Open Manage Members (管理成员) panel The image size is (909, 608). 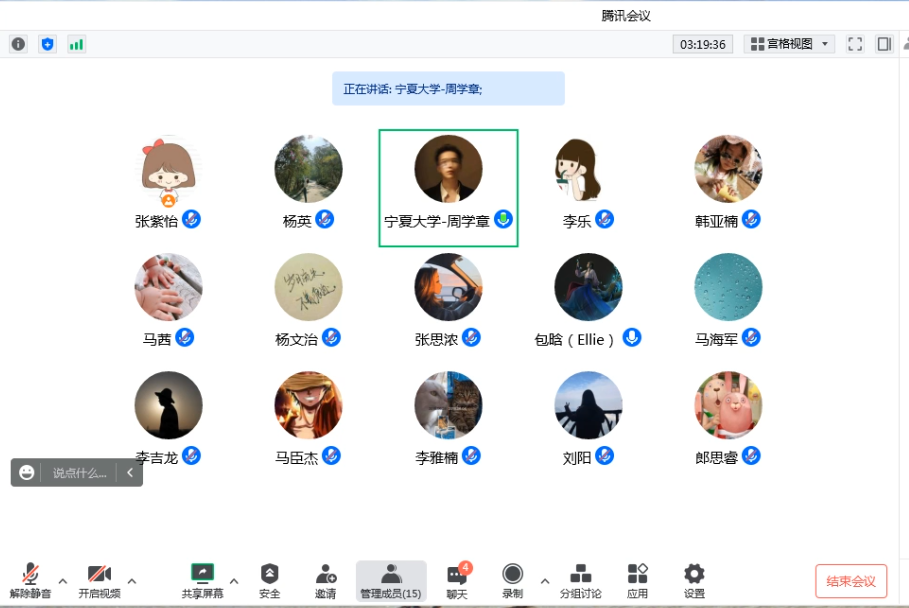pos(390,580)
